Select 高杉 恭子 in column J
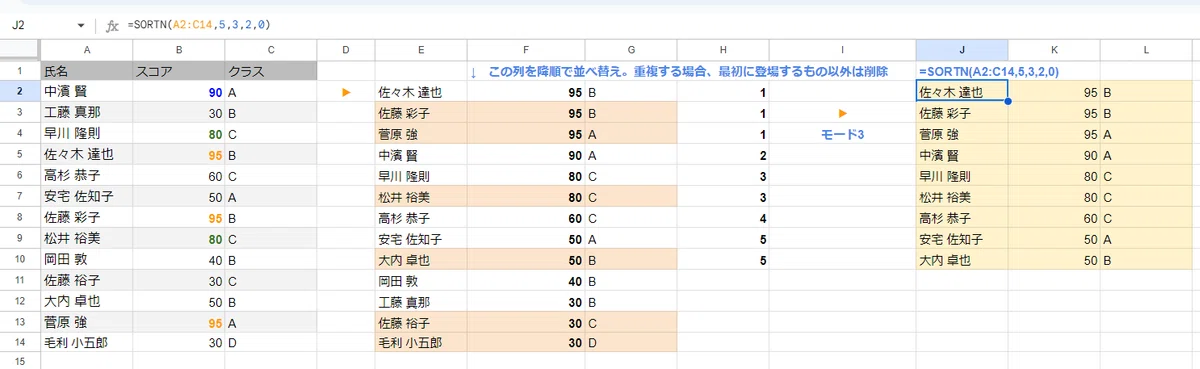 [961, 218]
